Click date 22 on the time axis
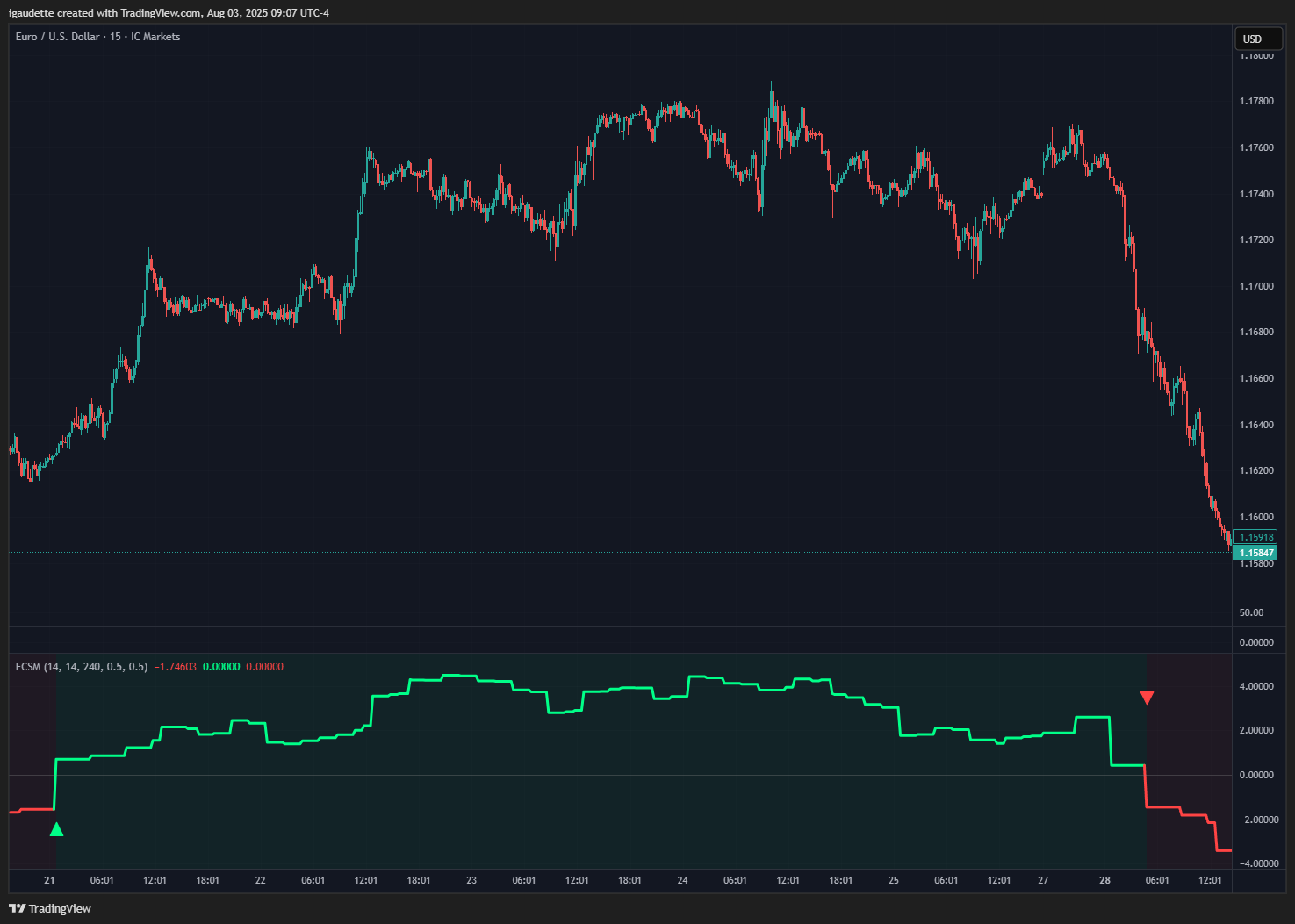Image resolution: width=1295 pixels, height=924 pixels. (260, 880)
